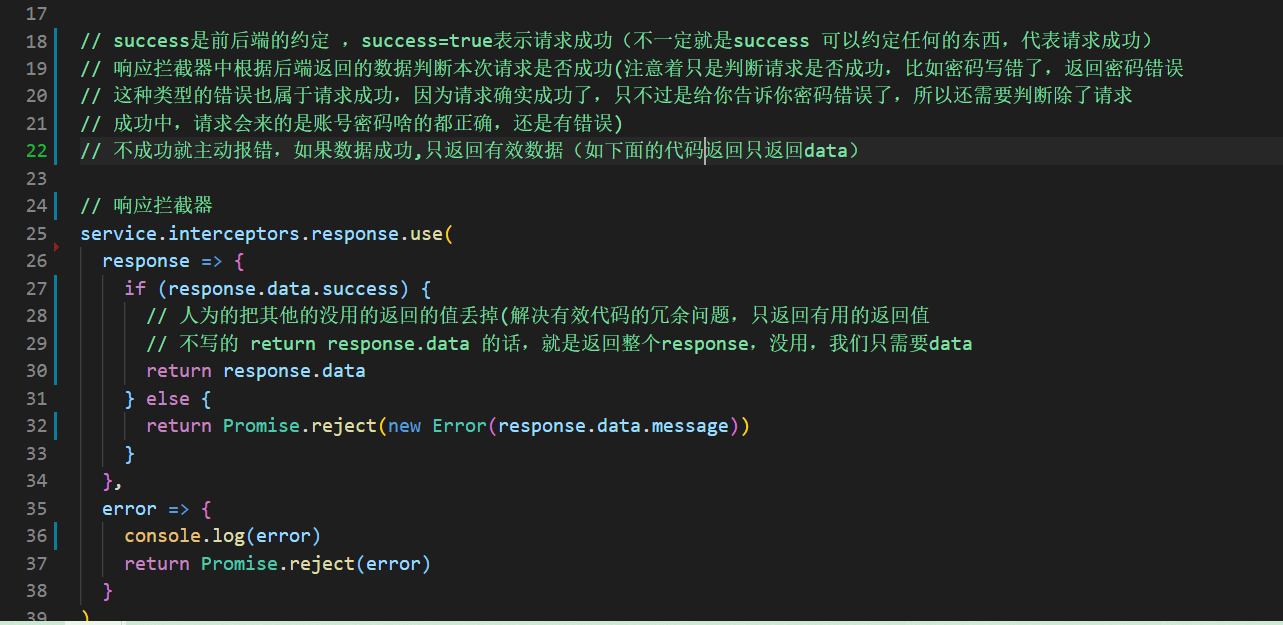Click the 'error' arrow function parameter on line 35
Image resolution: width=1283 pixels, height=625 pixels.
pyautogui.click(x=130, y=509)
